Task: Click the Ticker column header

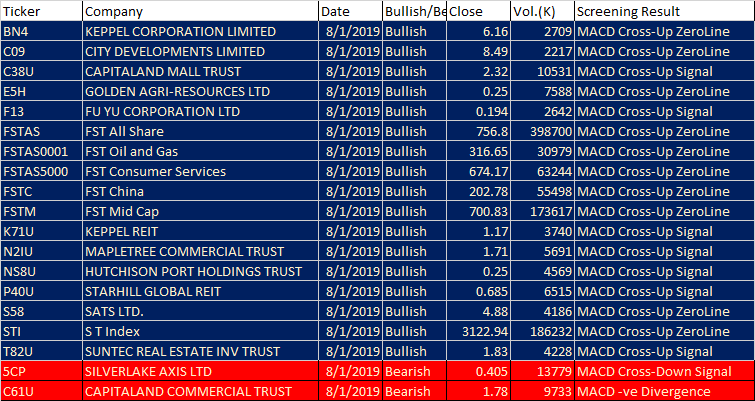Action: (41, 11)
